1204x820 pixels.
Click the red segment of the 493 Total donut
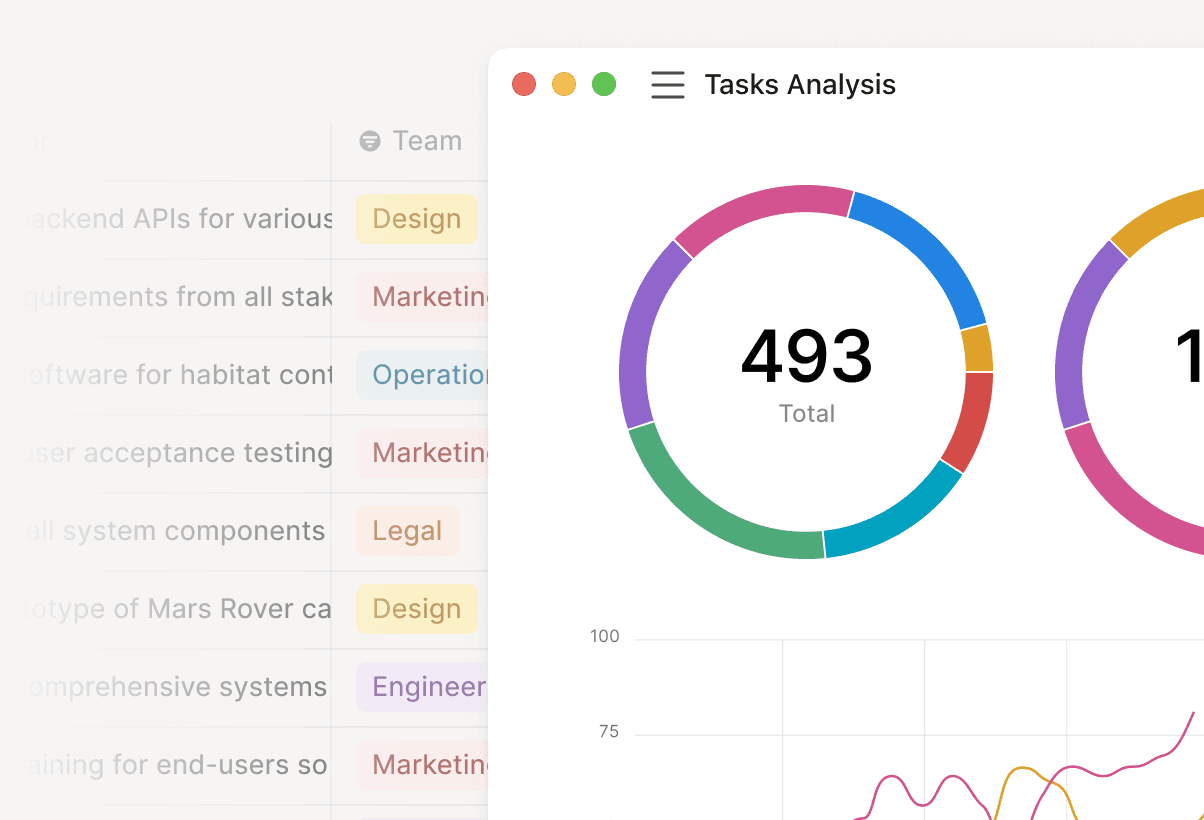pyautogui.click(x=969, y=420)
